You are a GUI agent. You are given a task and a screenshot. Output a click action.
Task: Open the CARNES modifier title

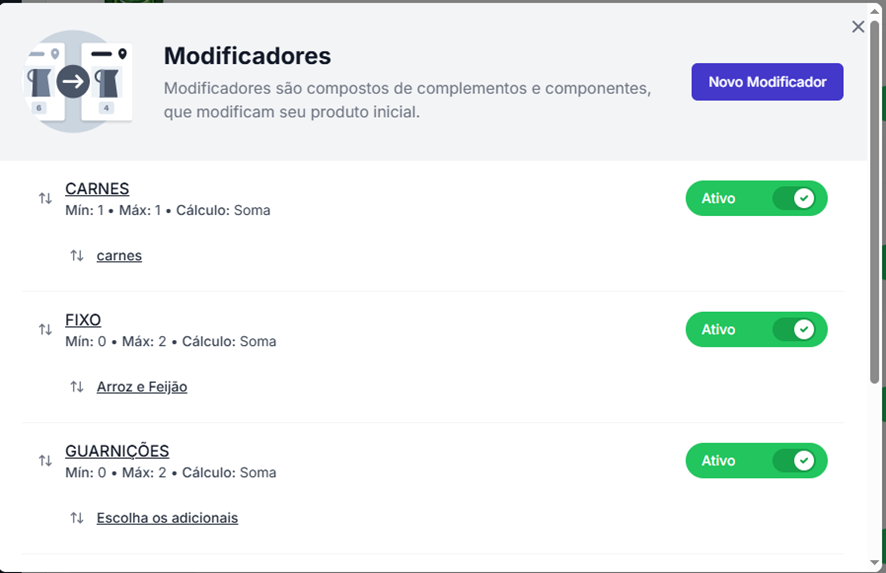pos(97,188)
